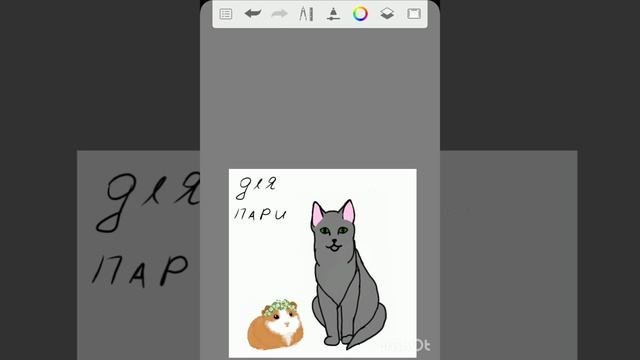This screenshot has width=640, height=360.
Task: Open the color wheel picker
Action: pyautogui.click(x=360, y=14)
